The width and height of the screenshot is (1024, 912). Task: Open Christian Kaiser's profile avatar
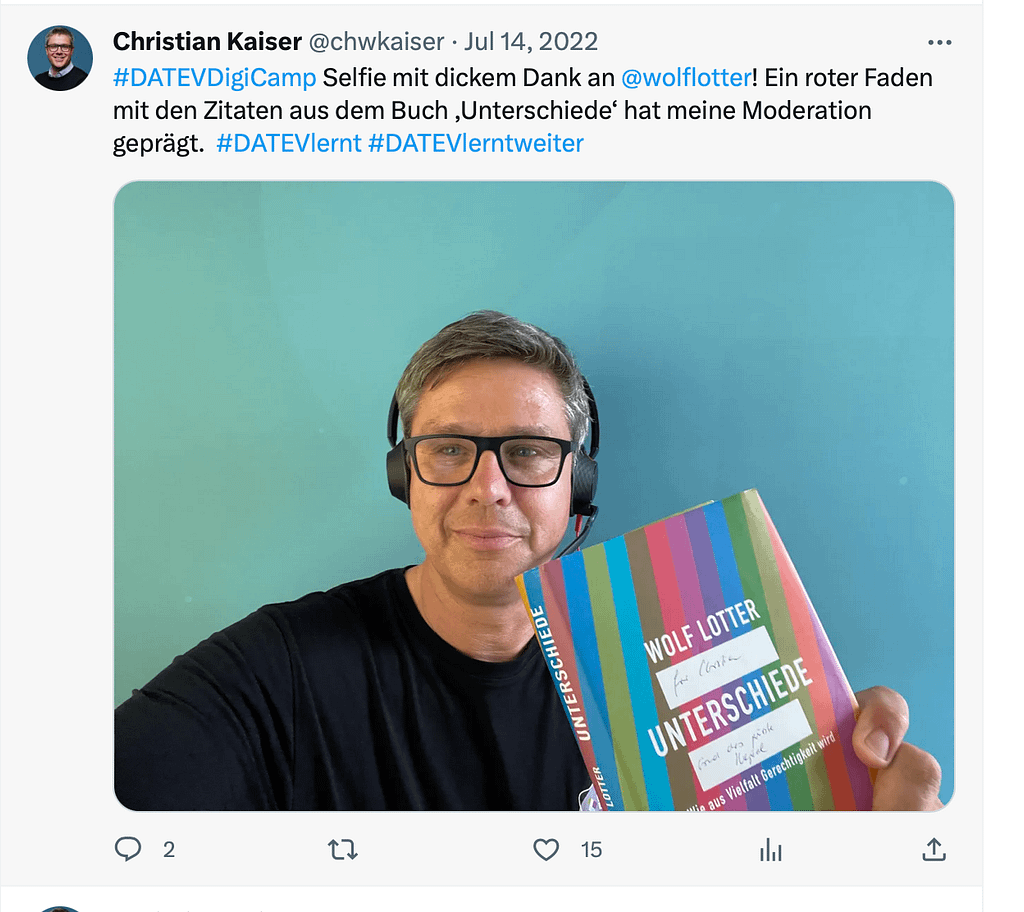coord(59,58)
